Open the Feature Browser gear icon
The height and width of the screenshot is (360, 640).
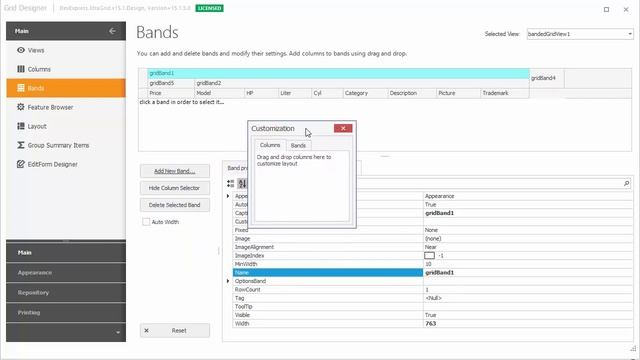(x=21, y=107)
